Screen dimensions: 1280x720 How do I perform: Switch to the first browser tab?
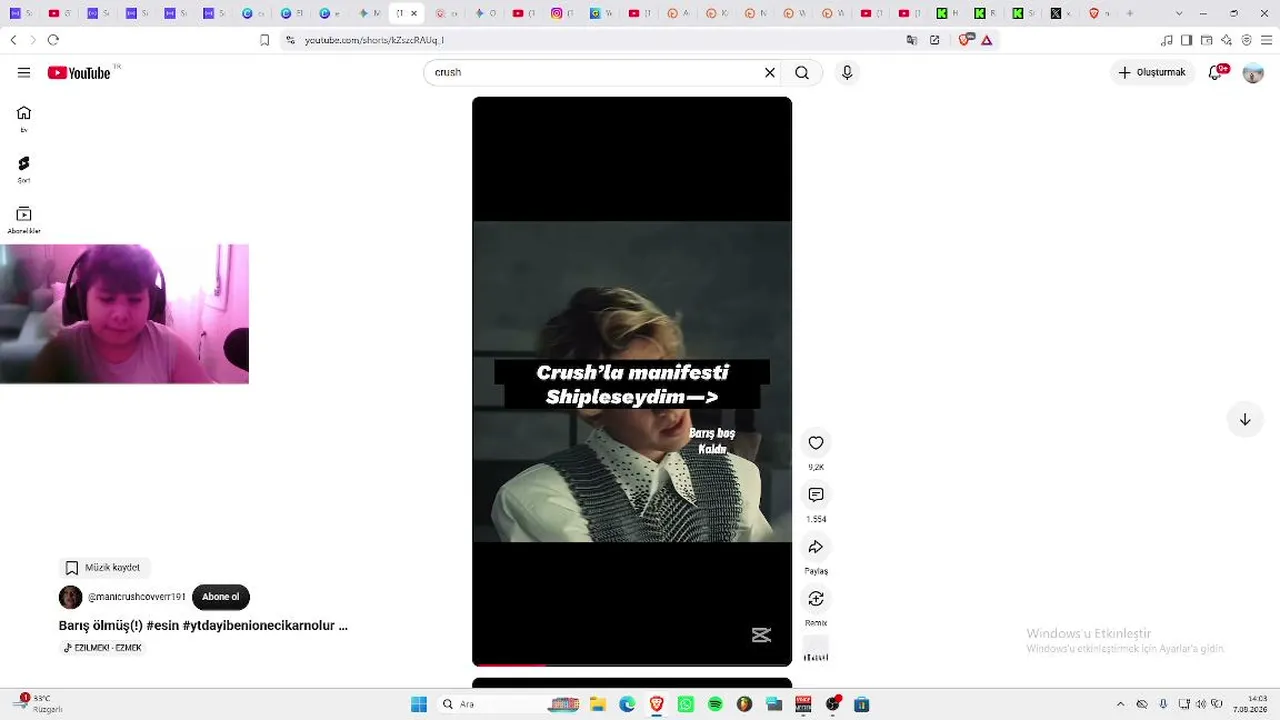pyautogui.click(x=20, y=13)
